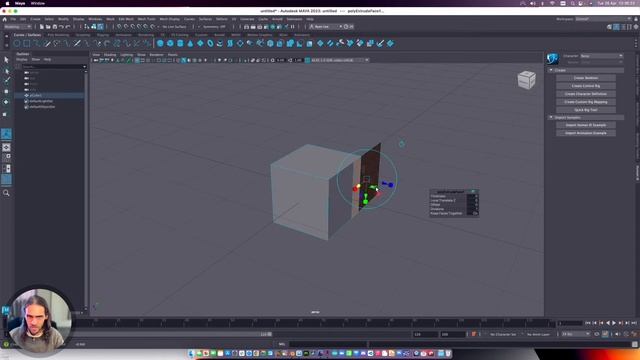Create a NURBS torus from the shelf
The width and height of the screenshot is (640, 360).
click(210, 43)
